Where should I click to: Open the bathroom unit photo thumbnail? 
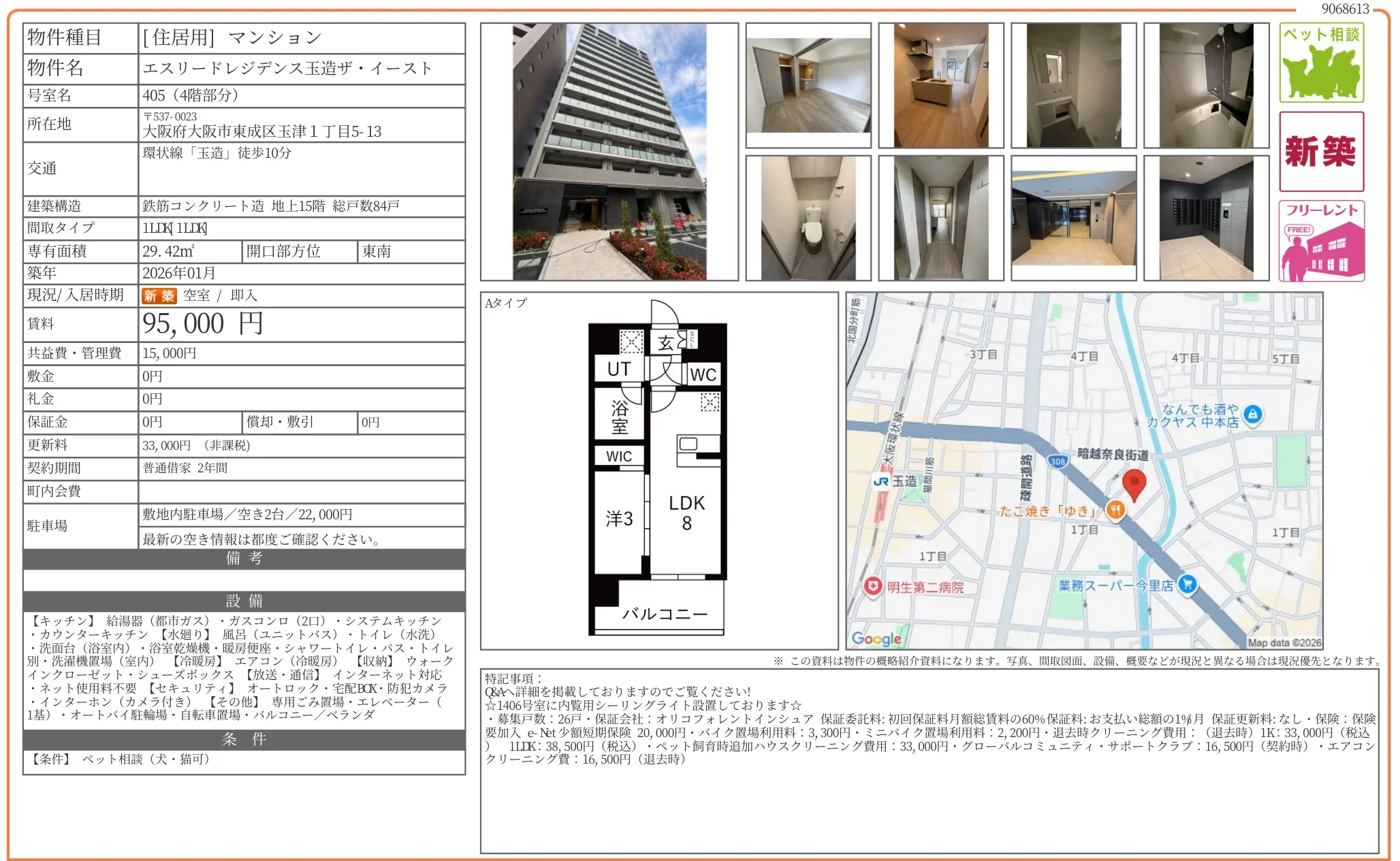point(1206,85)
